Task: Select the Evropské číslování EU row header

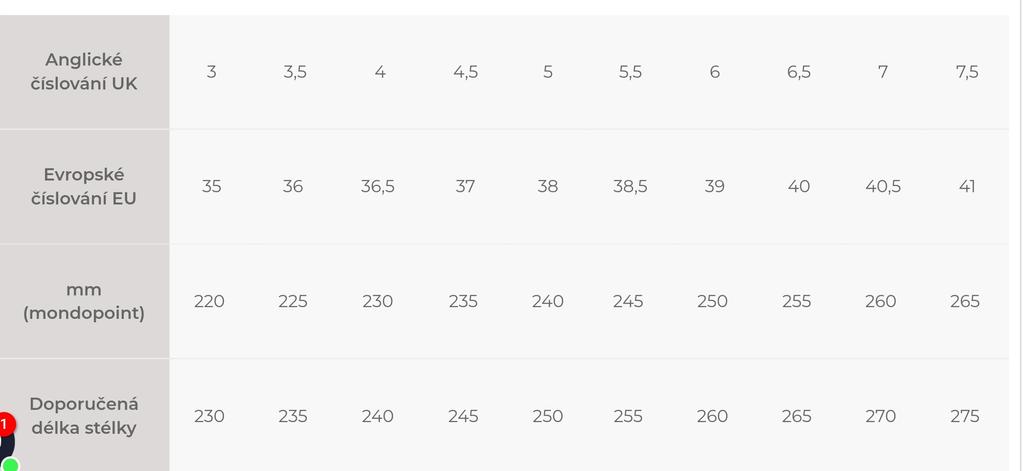Action: [84, 187]
